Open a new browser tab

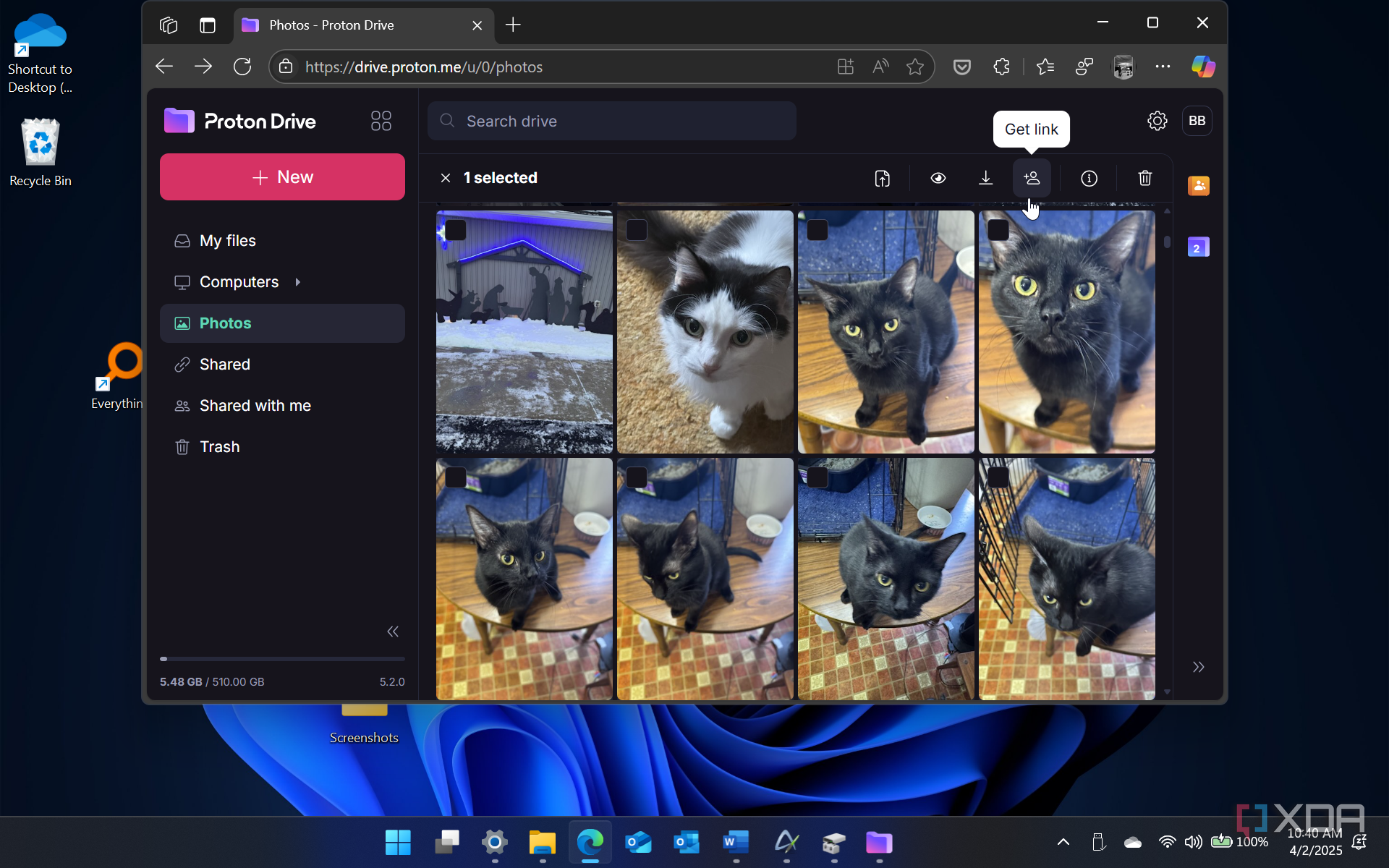(x=513, y=25)
